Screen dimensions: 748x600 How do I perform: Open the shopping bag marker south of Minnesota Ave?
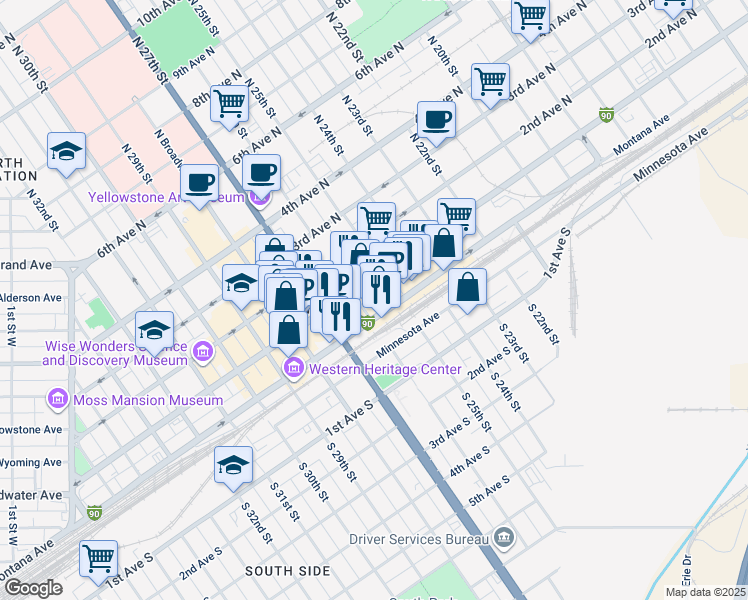click(468, 288)
